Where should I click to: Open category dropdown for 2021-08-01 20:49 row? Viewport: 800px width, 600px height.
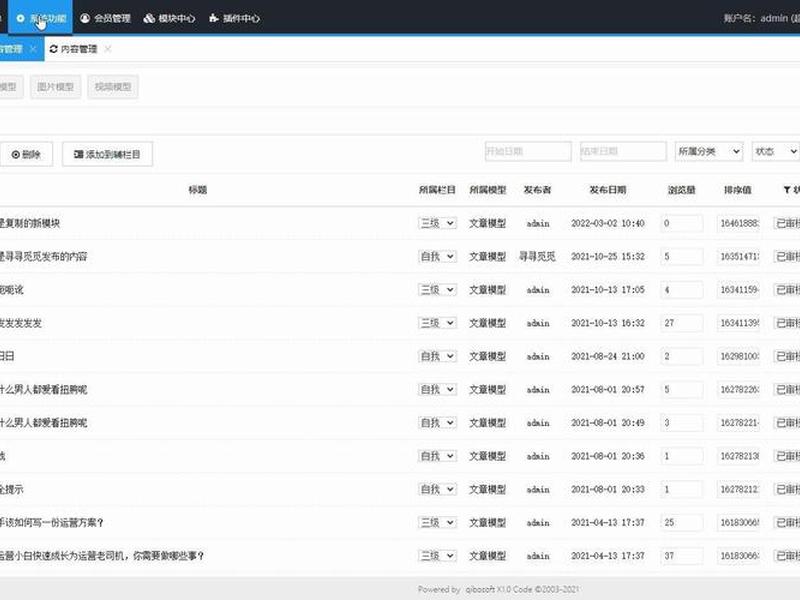(437, 422)
